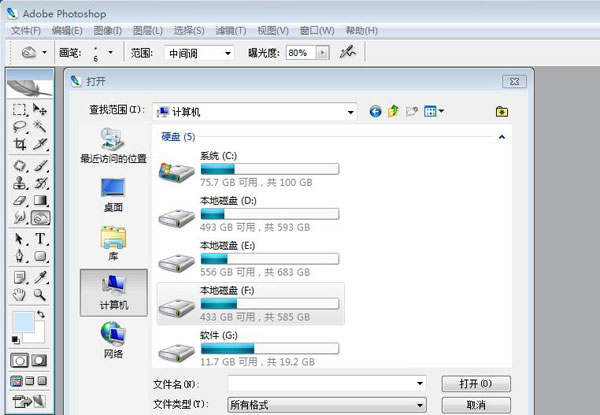Go up one folder level icon
Viewport: 600px width, 415px height.
point(394,112)
